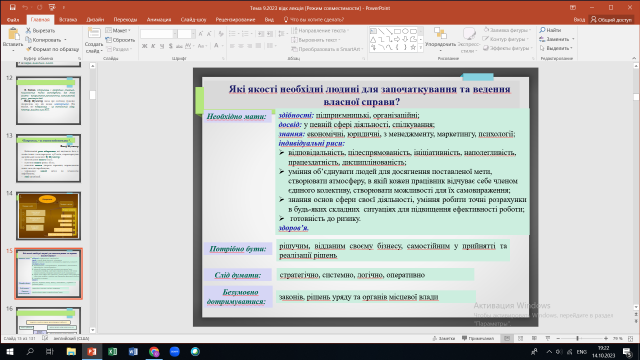Screen dimensions: 640x360
Task: Open the Файл tab
Action: tap(13, 20)
